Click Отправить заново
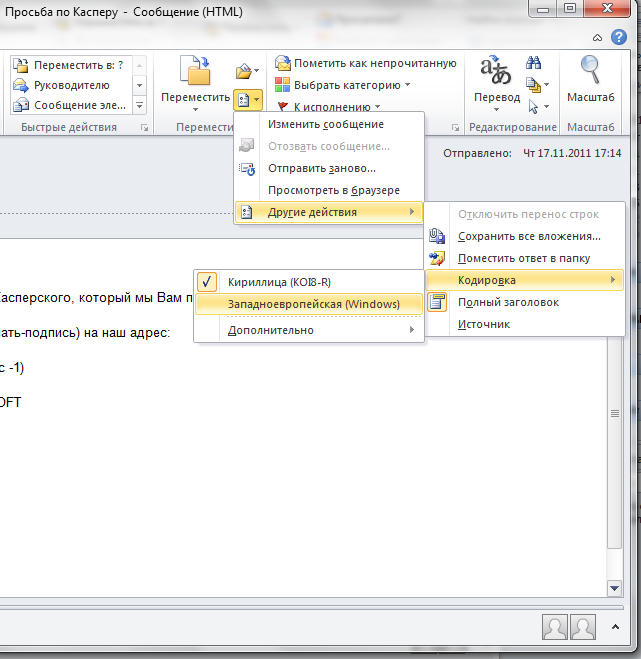Screen dimensions: 641x659 click(x=321, y=168)
